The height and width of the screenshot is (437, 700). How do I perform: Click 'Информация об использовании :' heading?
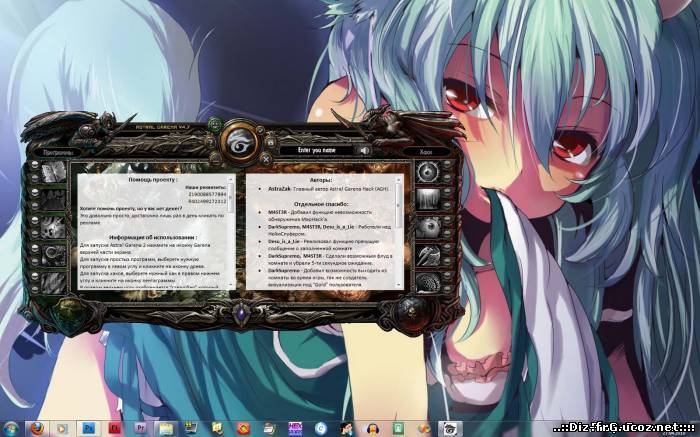tap(153, 237)
